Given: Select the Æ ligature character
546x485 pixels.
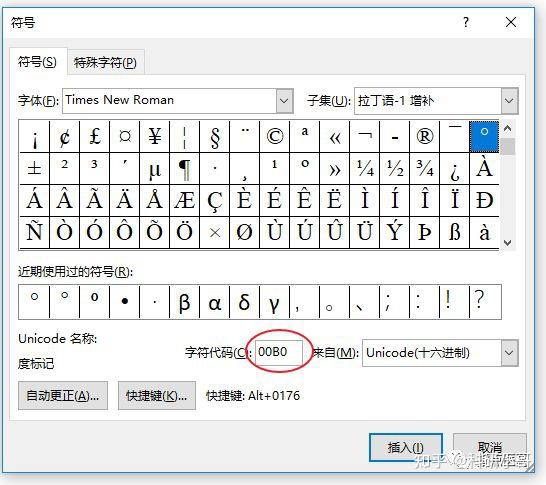Looking at the screenshot, I should pos(185,201).
